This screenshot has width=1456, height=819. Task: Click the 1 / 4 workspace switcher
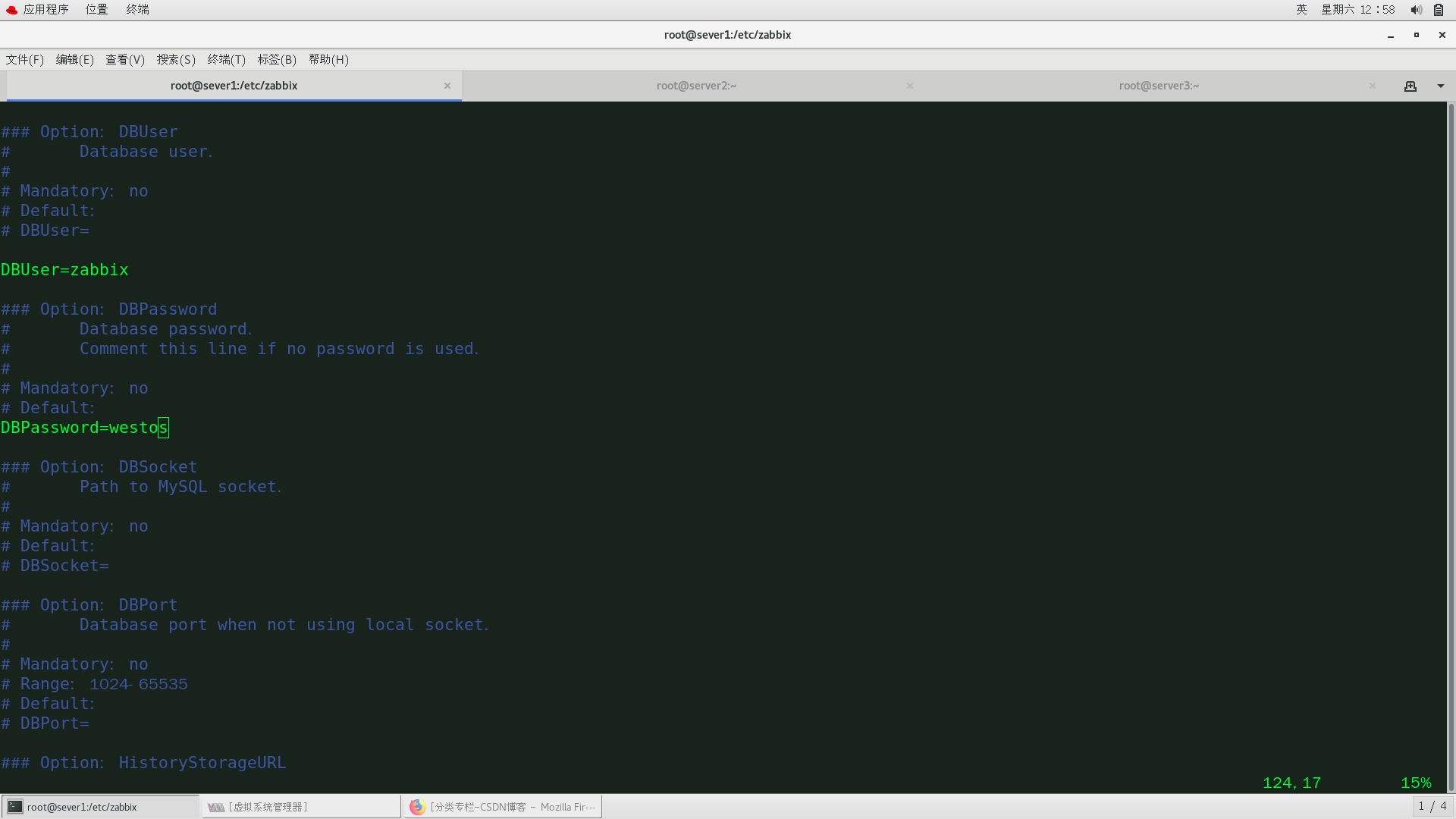[1432, 806]
